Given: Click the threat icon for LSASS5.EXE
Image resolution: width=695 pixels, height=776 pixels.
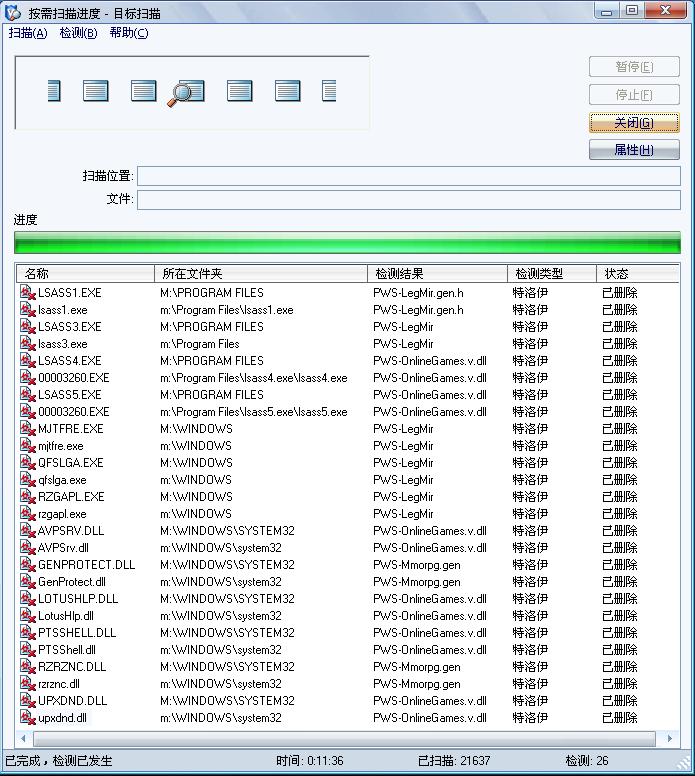Looking at the screenshot, I should (x=27, y=394).
